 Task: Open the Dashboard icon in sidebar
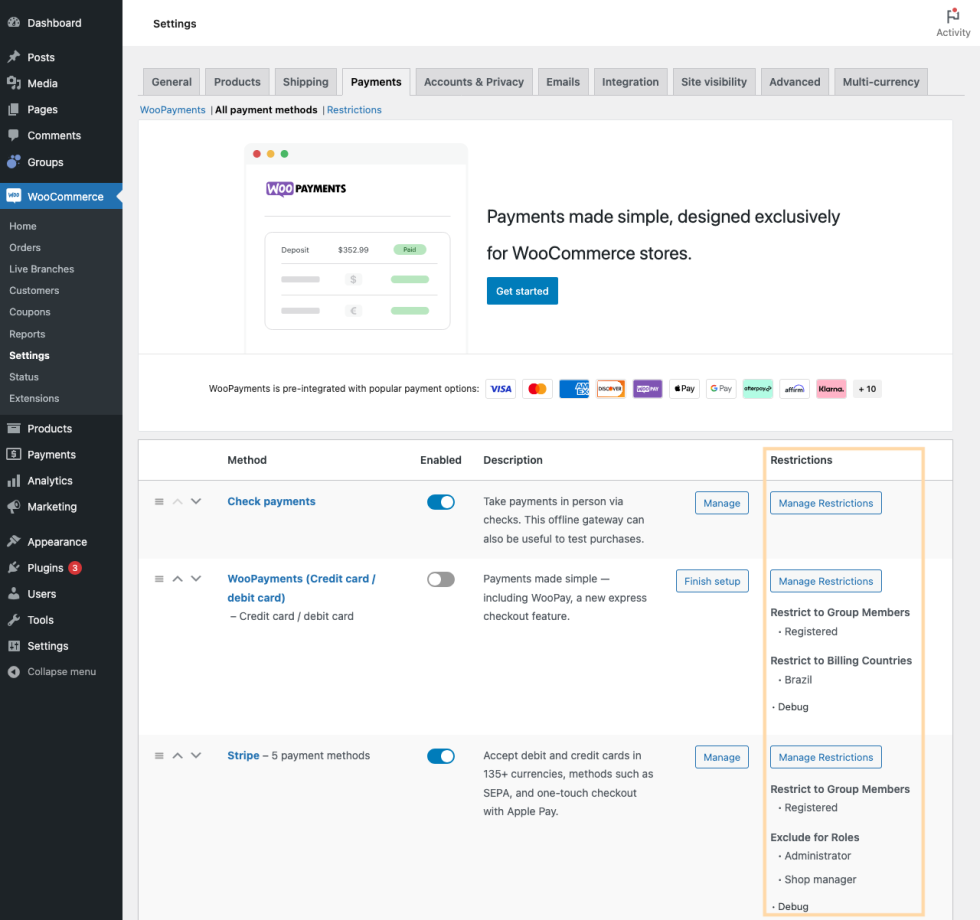click(14, 22)
